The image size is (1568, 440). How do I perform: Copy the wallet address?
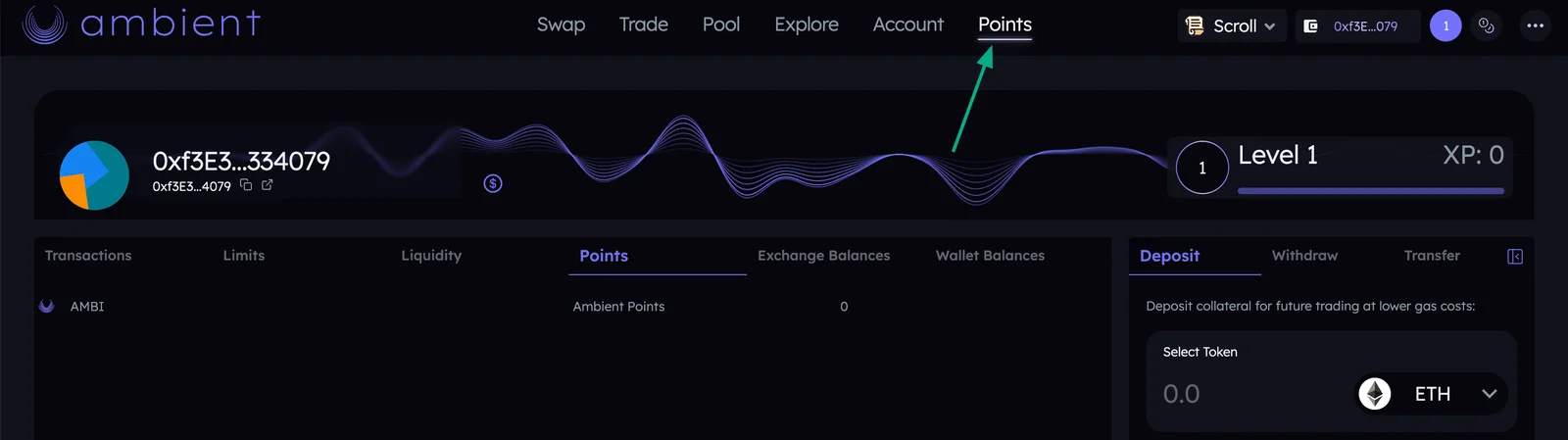(x=246, y=184)
